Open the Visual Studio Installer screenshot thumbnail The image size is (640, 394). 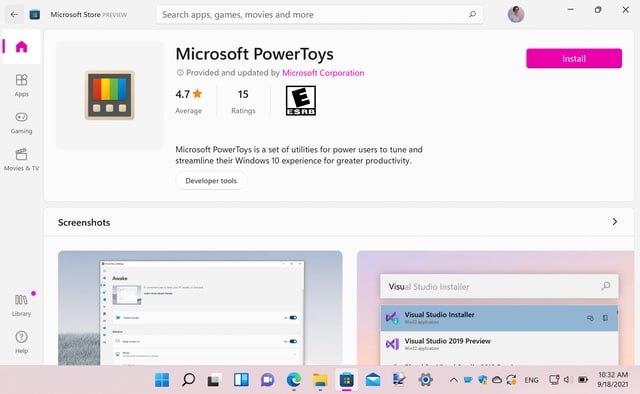tap(496, 308)
